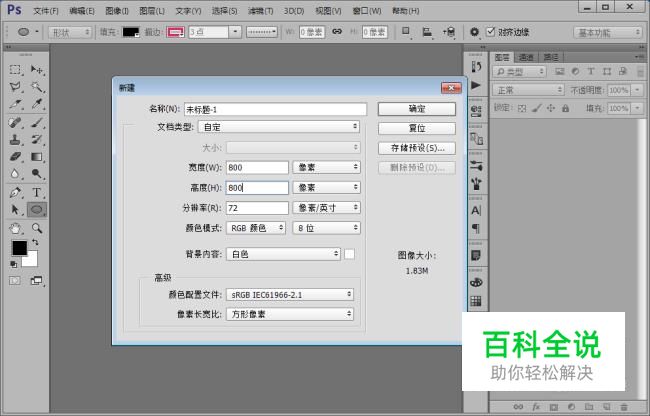
Task: Close the New document dialog
Action: click(451, 88)
